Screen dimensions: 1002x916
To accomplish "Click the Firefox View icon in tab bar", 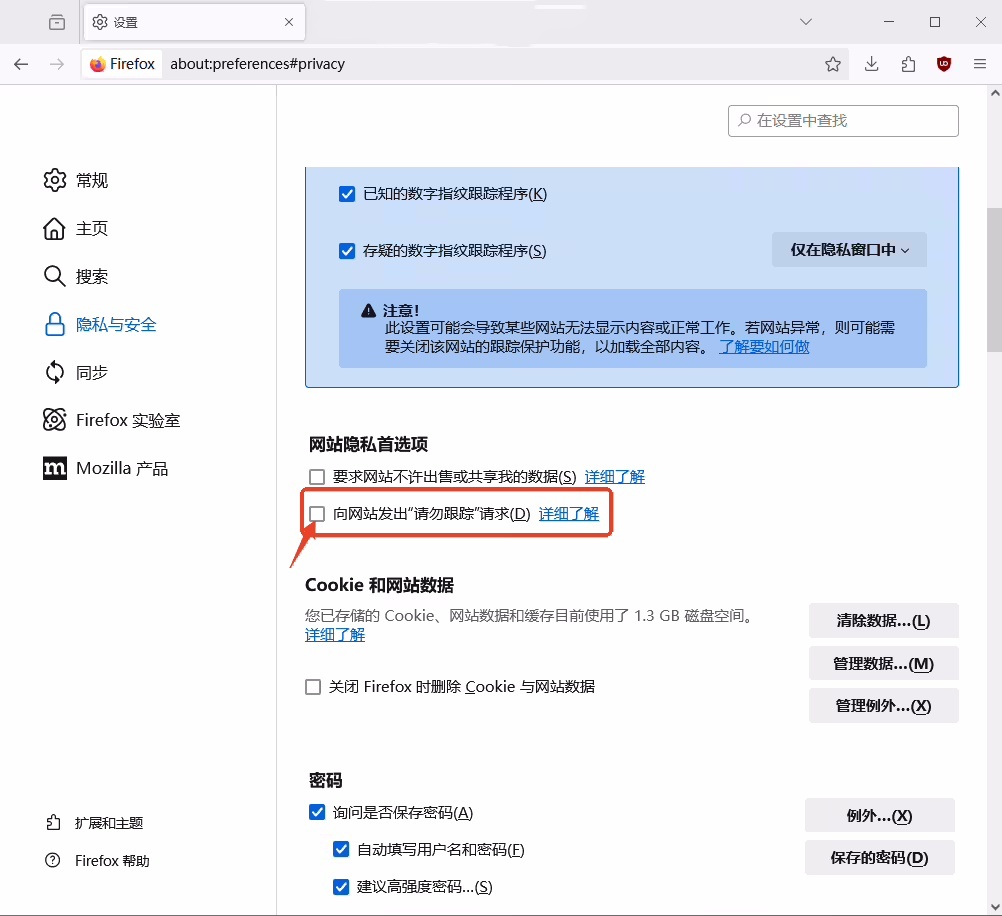I will tap(57, 22).
